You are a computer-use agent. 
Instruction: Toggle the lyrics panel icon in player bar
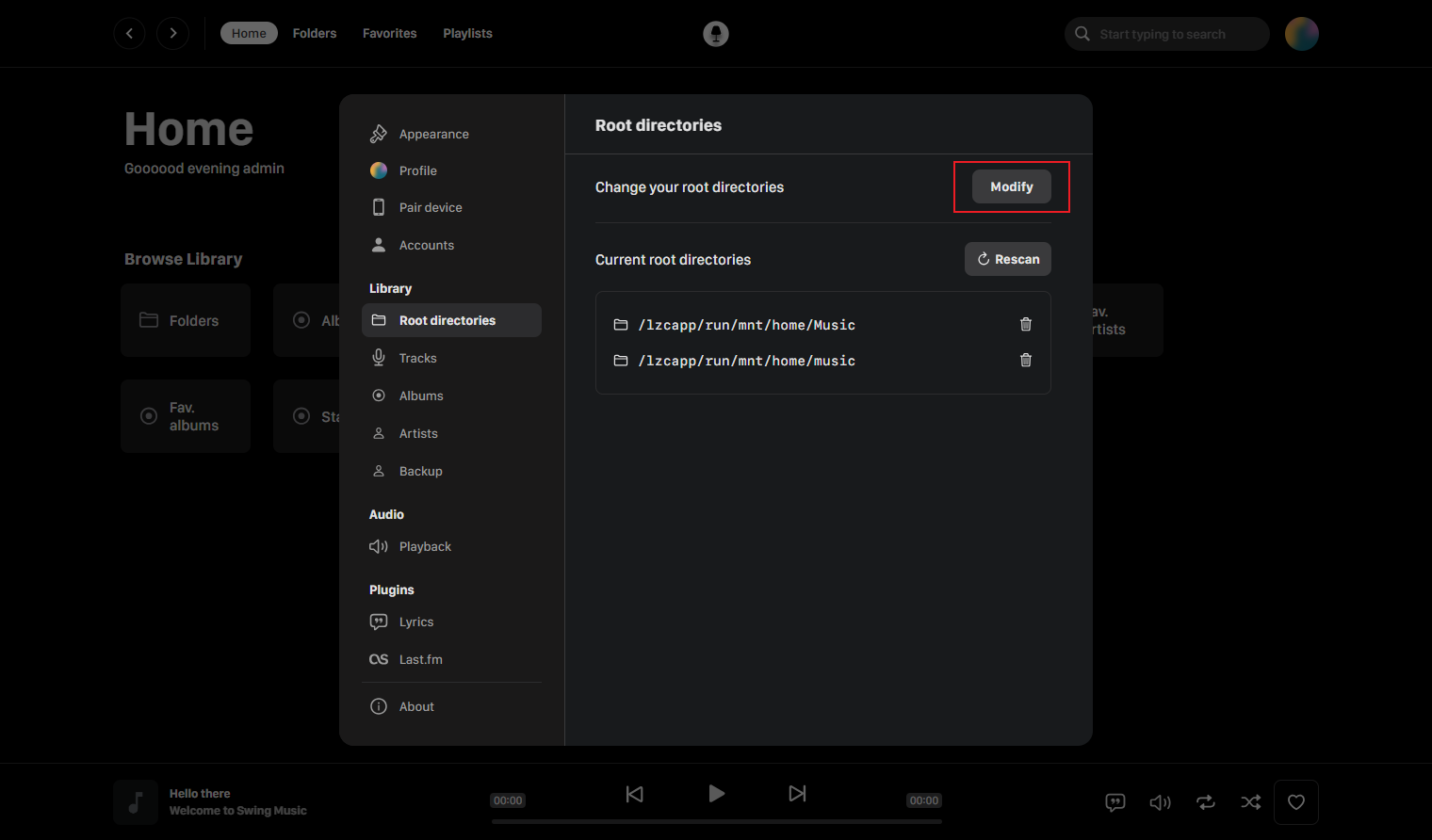(x=1115, y=802)
